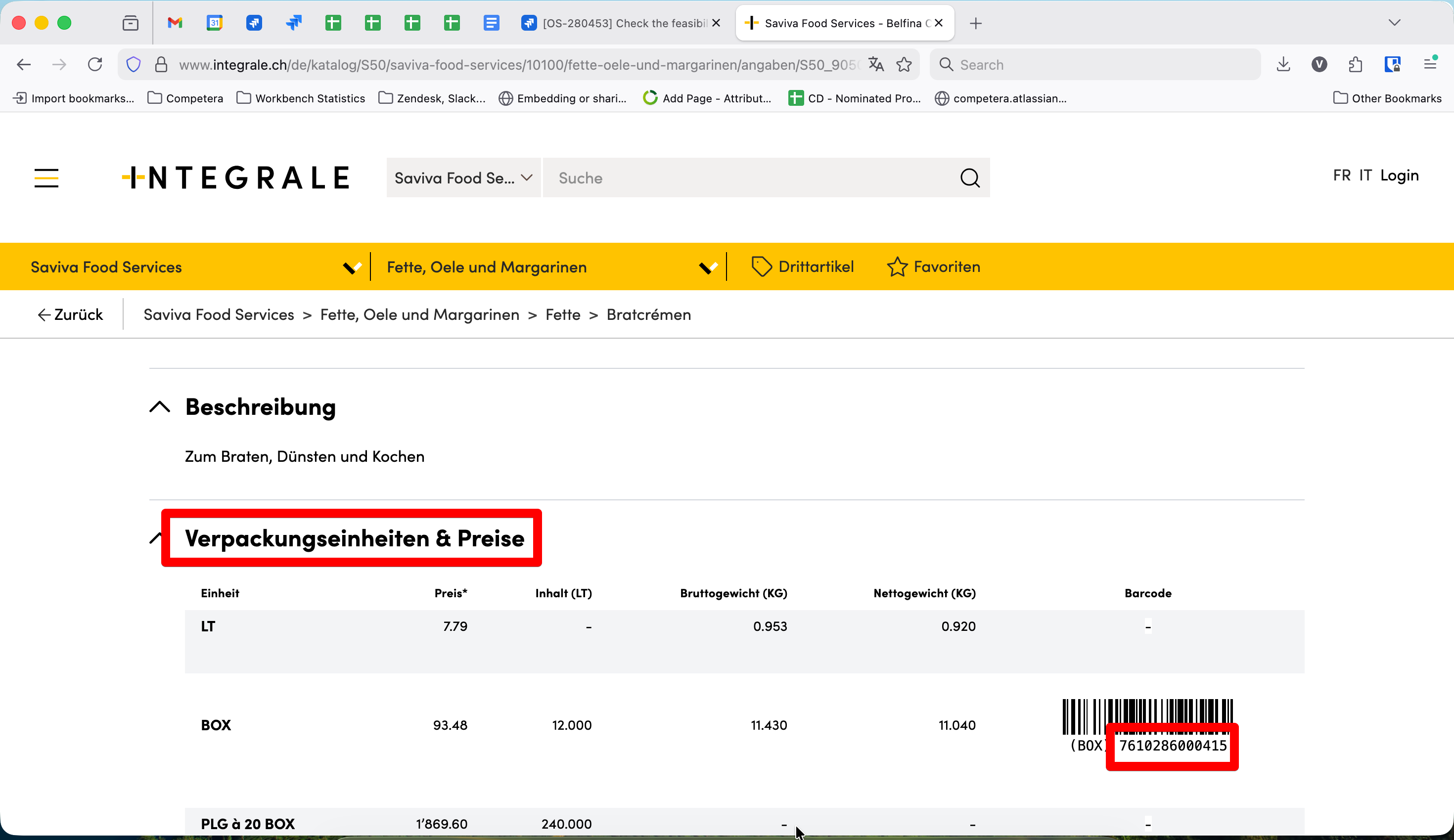Viewport: 1454px width, 840px height.
Task: Open a new browser tab
Action: (976, 23)
